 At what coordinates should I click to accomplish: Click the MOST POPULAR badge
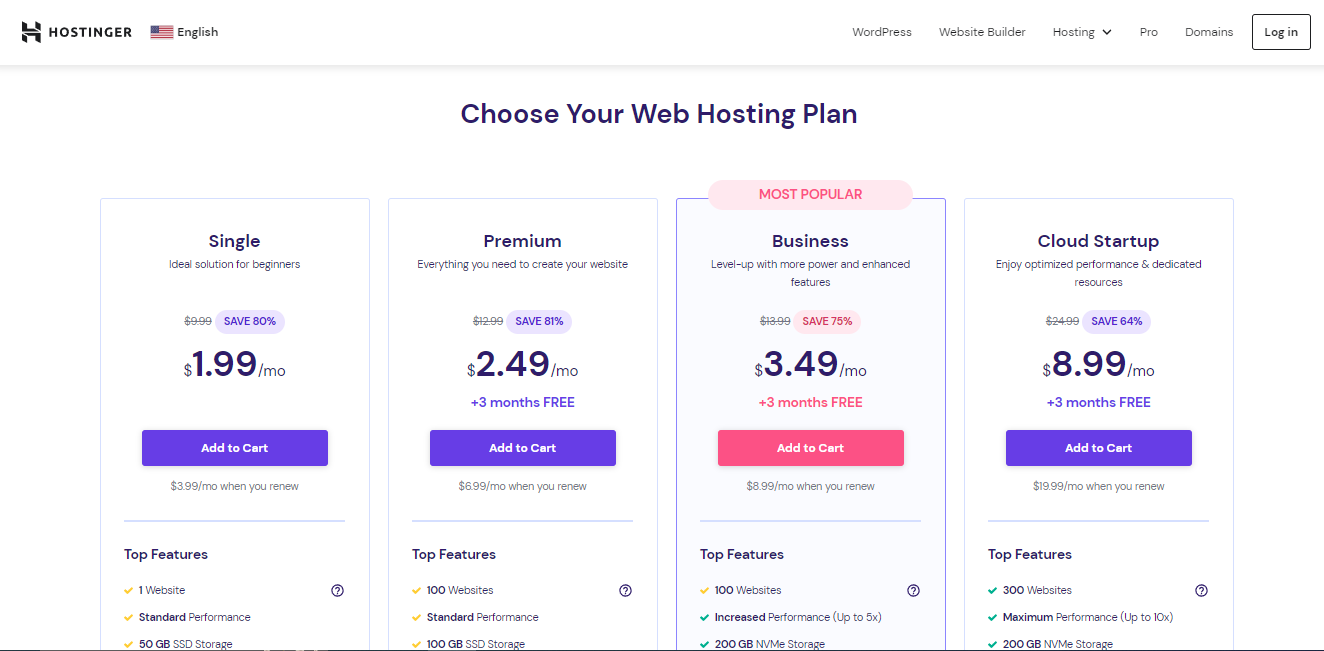click(810, 194)
